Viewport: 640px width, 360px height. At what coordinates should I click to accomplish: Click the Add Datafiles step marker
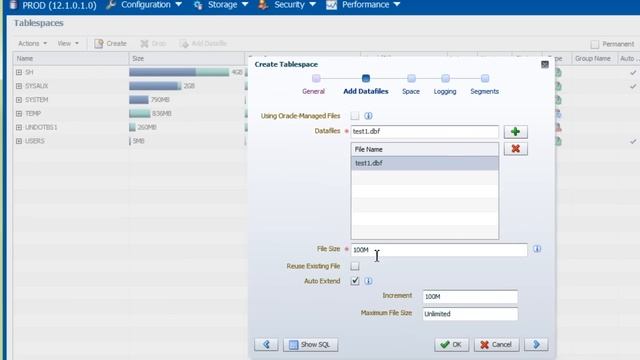366,78
